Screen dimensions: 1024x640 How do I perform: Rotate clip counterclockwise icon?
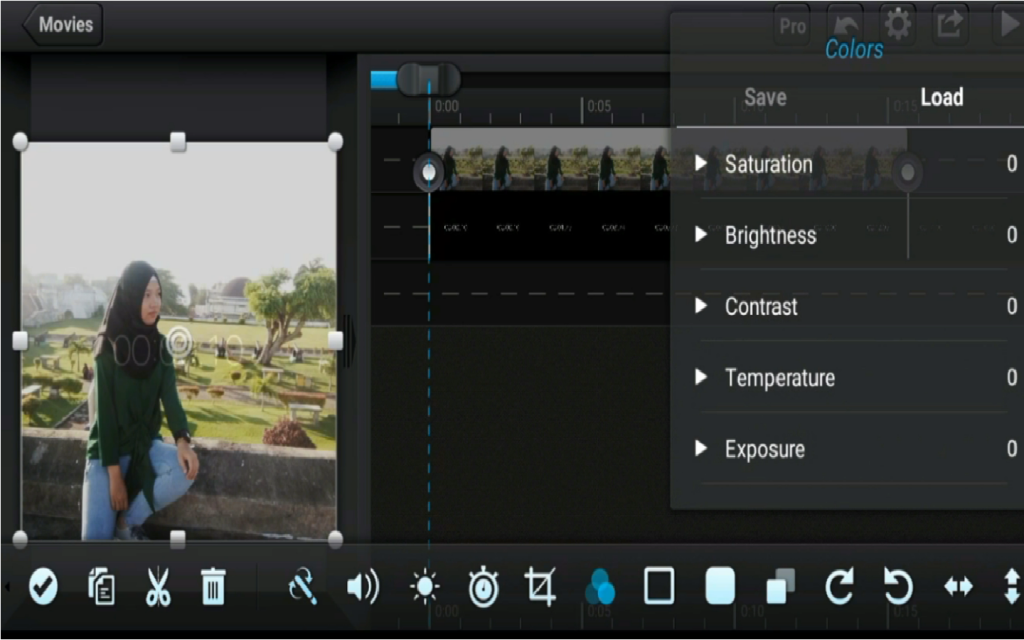pos(899,586)
